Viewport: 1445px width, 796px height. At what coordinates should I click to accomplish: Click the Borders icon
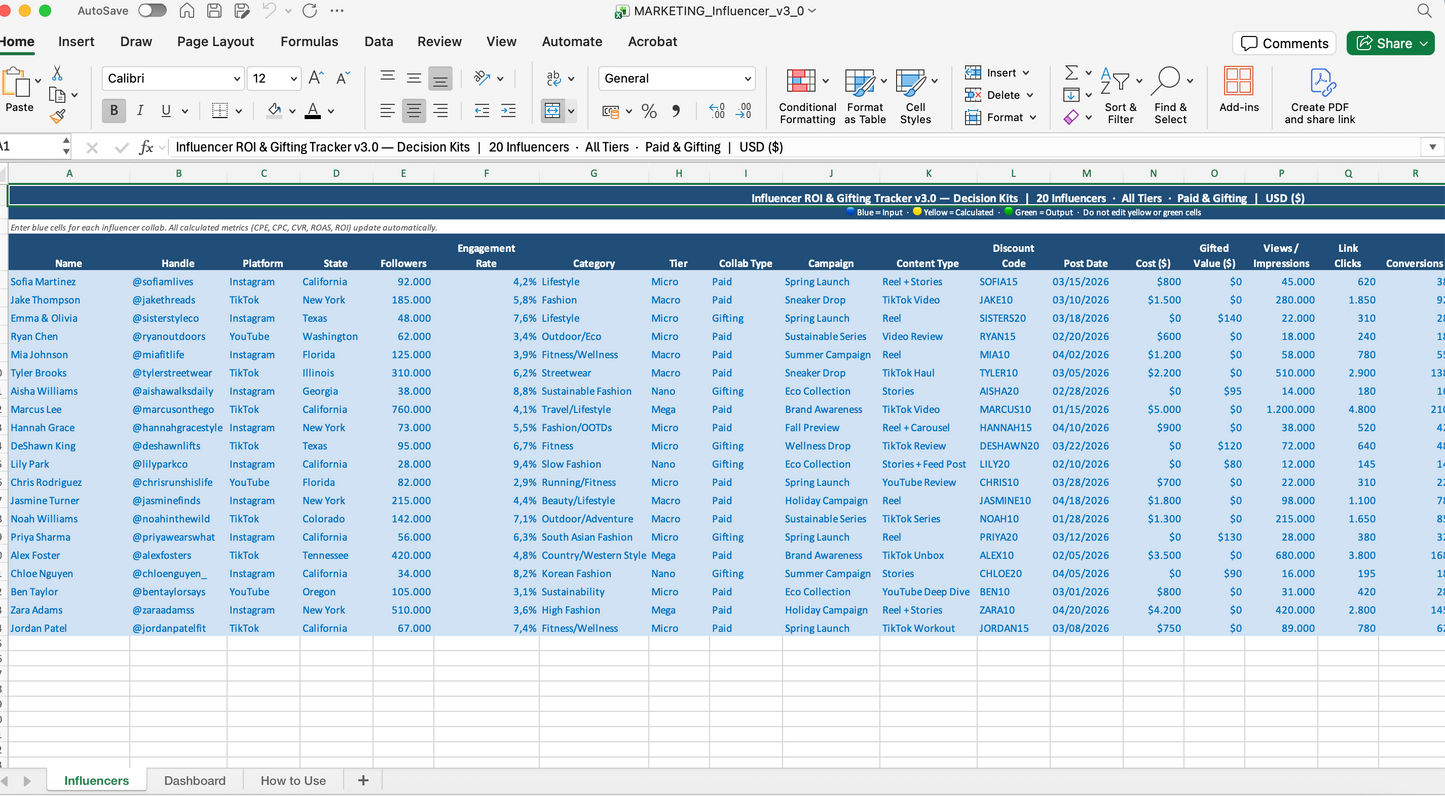(220, 111)
